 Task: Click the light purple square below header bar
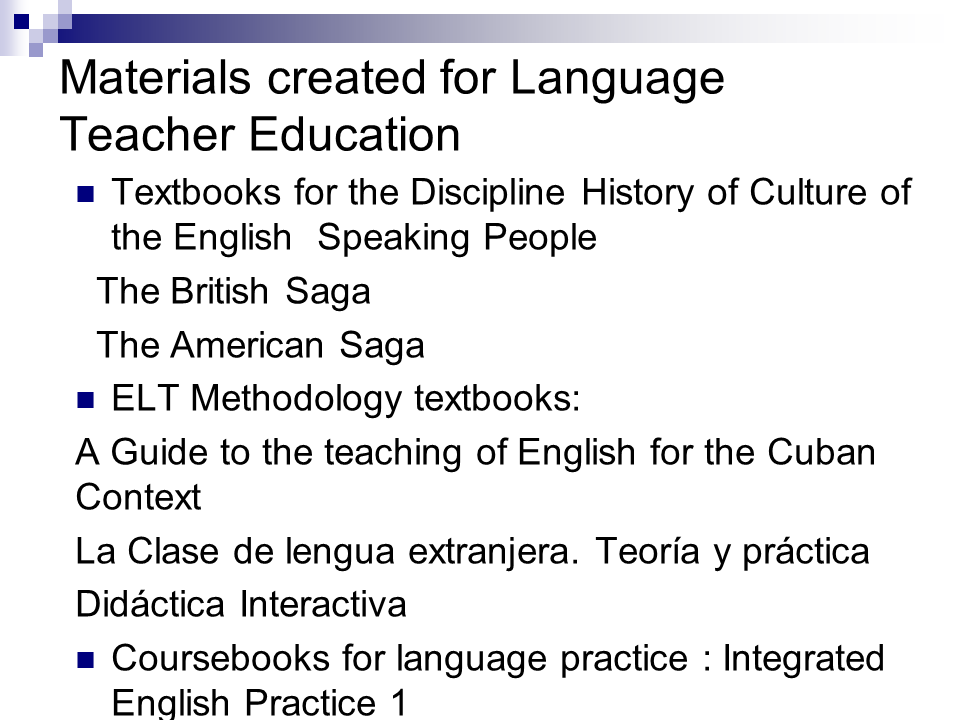36,50
